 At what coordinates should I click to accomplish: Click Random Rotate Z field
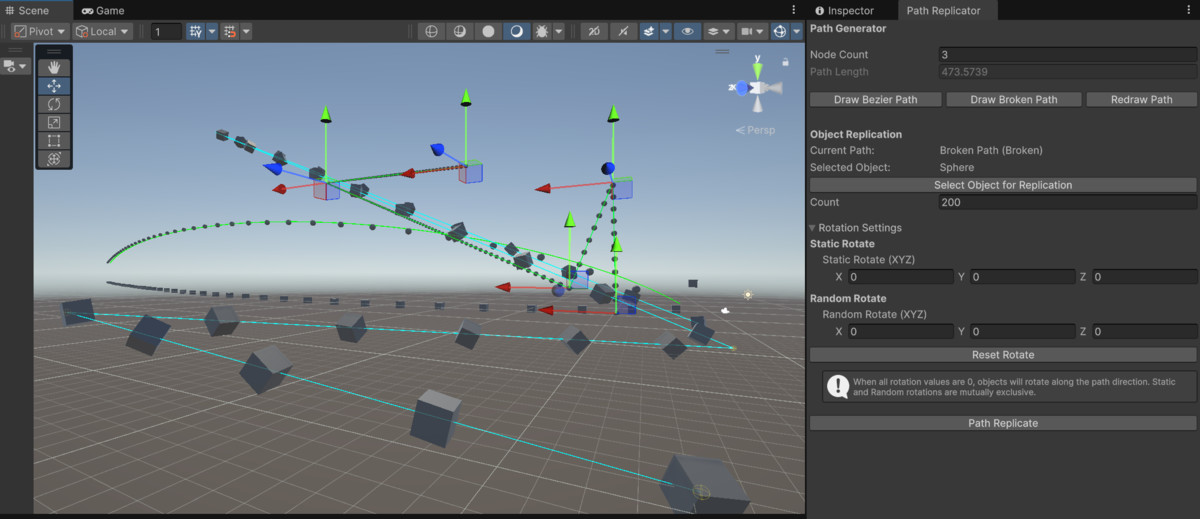(1144, 331)
